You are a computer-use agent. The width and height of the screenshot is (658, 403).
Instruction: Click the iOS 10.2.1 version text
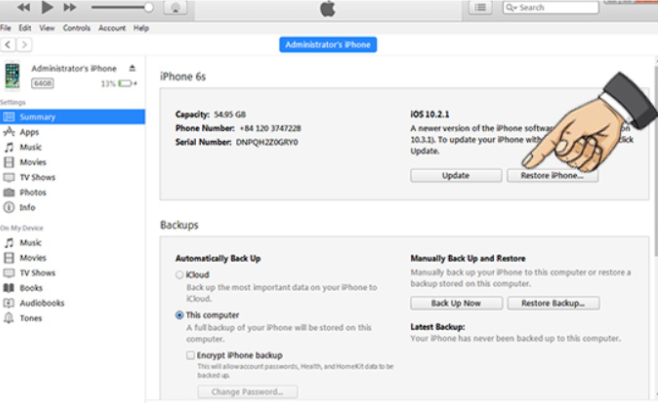tap(430, 114)
